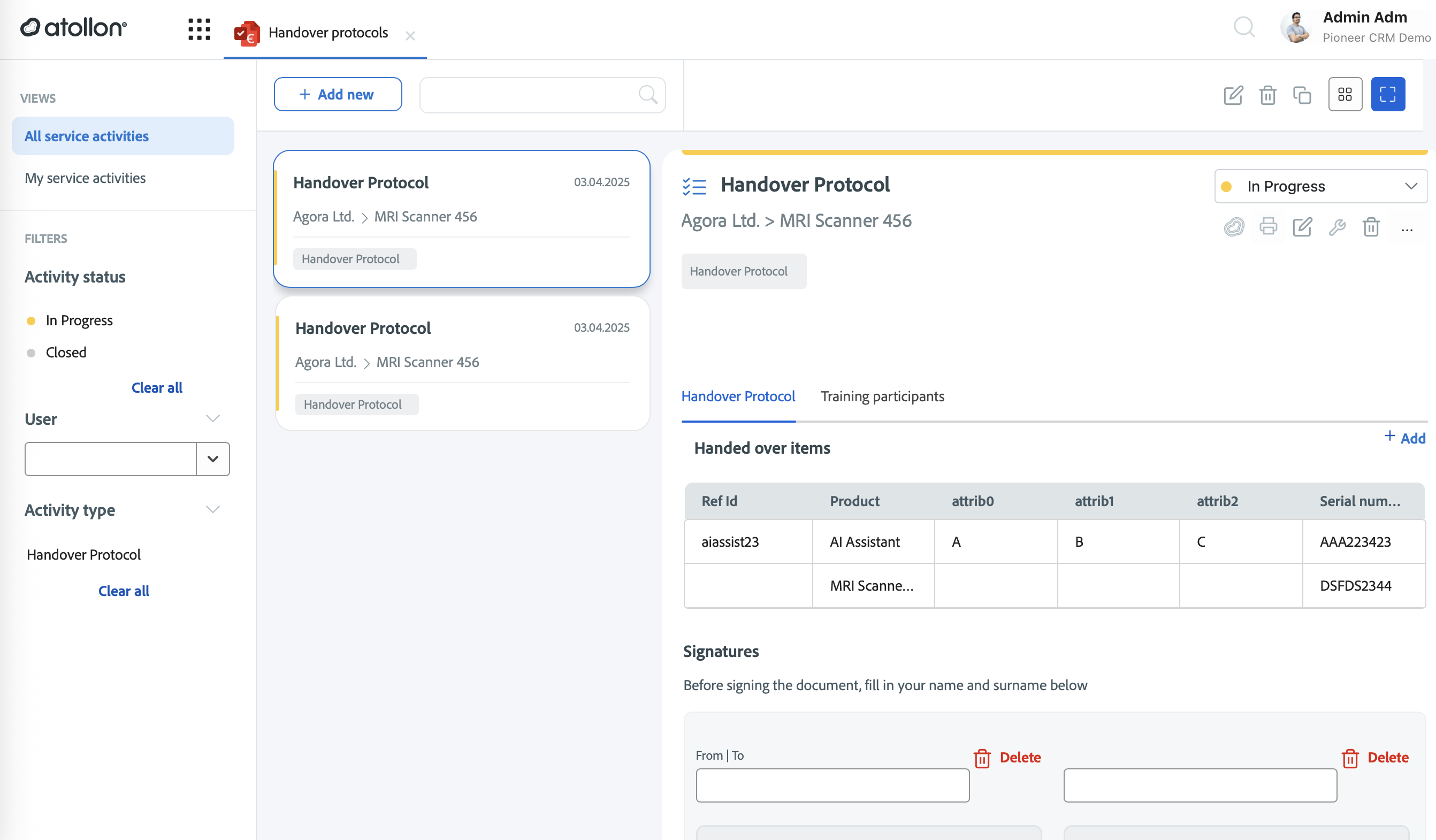1436x840 pixels.
Task: Click the Handover Protocol tag in detail
Action: pyautogui.click(x=744, y=271)
